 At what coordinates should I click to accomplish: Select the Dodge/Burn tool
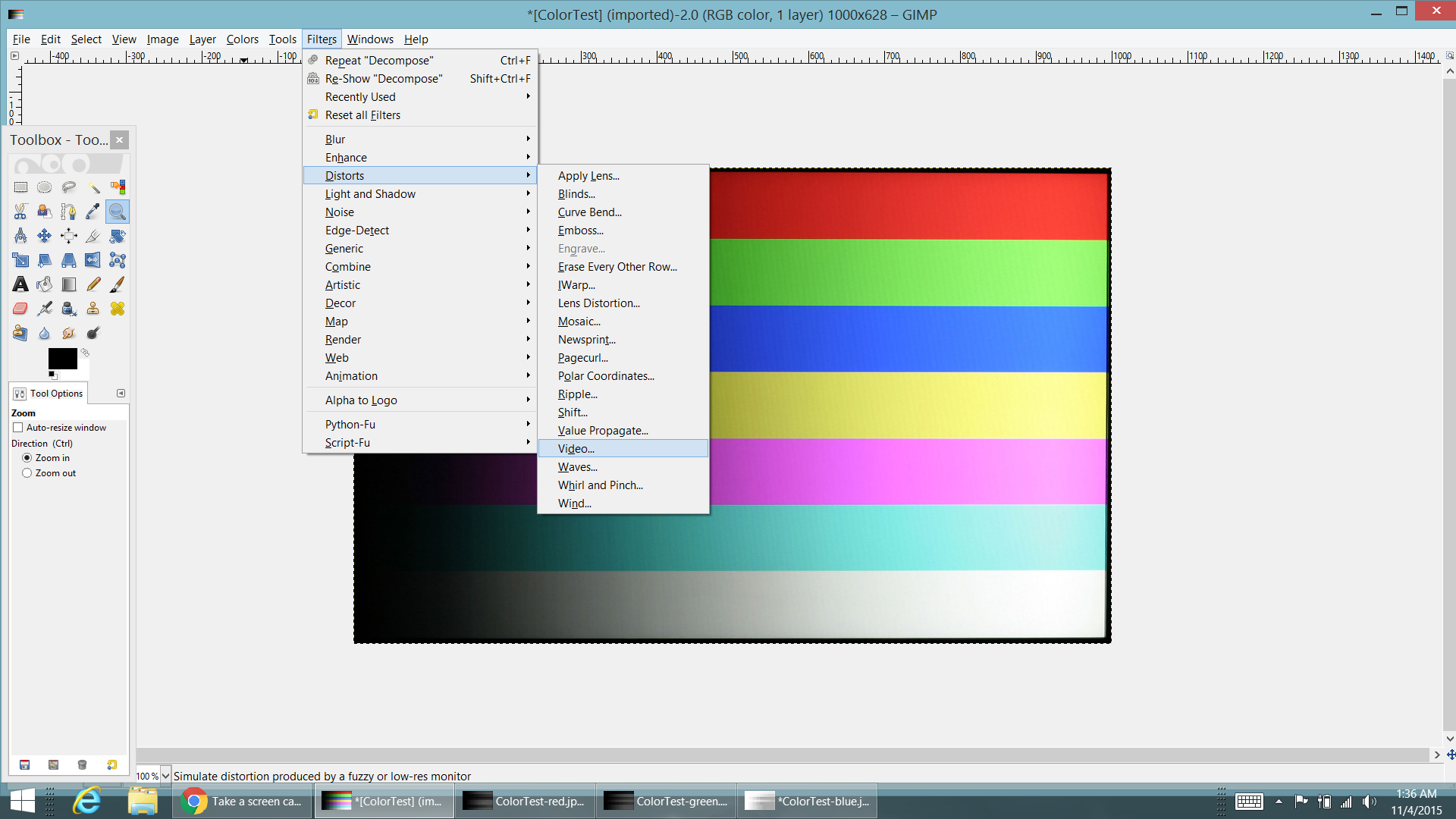(x=93, y=333)
